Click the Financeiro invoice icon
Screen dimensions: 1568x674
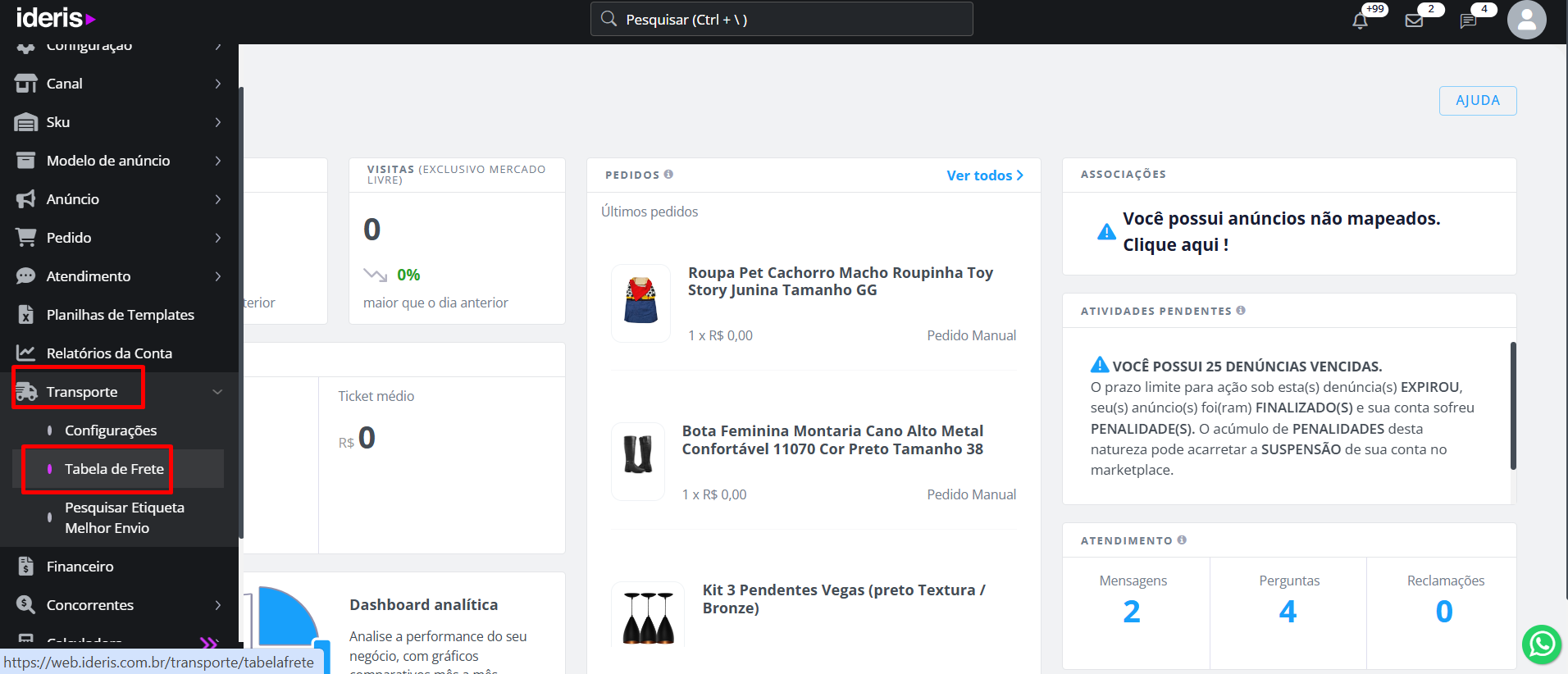(x=26, y=567)
